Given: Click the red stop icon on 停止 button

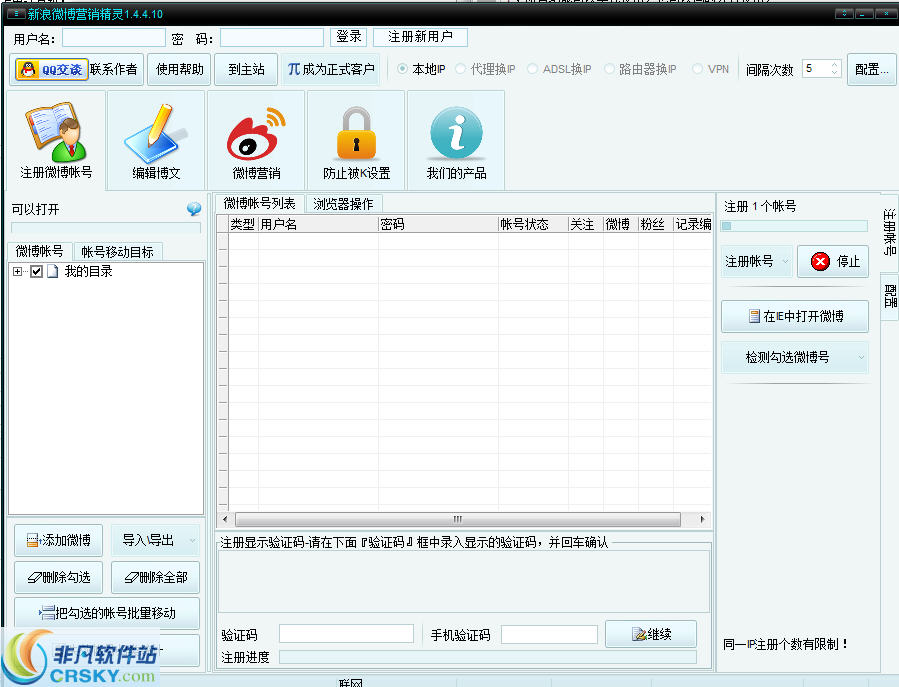Looking at the screenshot, I should 820,261.
